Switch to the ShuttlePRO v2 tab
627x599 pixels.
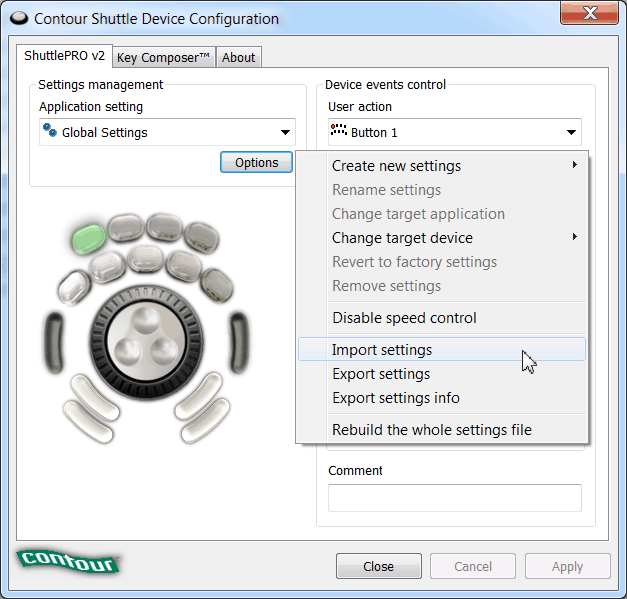coord(64,56)
